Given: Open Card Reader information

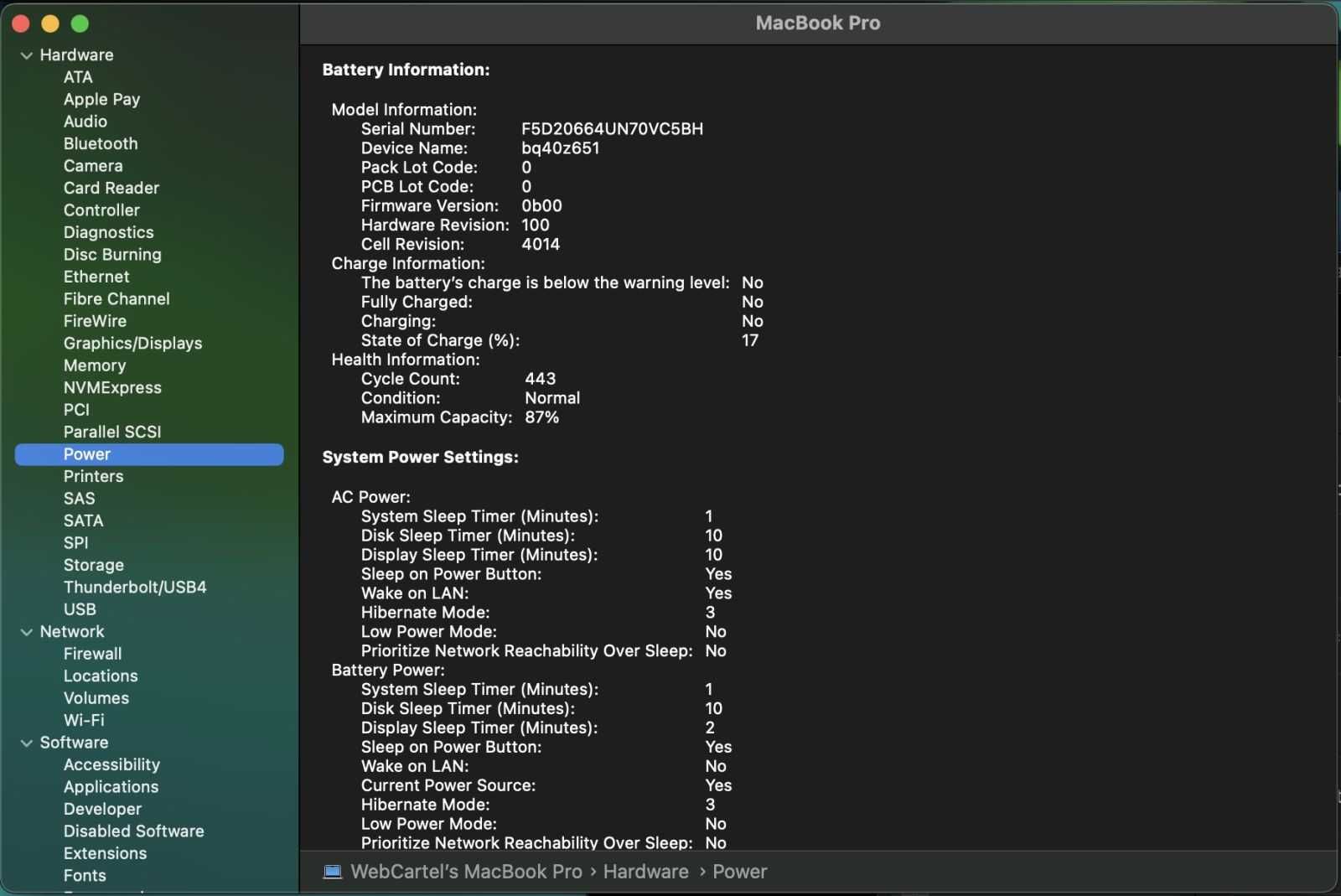Looking at the screenshot, I should point(111,188).
